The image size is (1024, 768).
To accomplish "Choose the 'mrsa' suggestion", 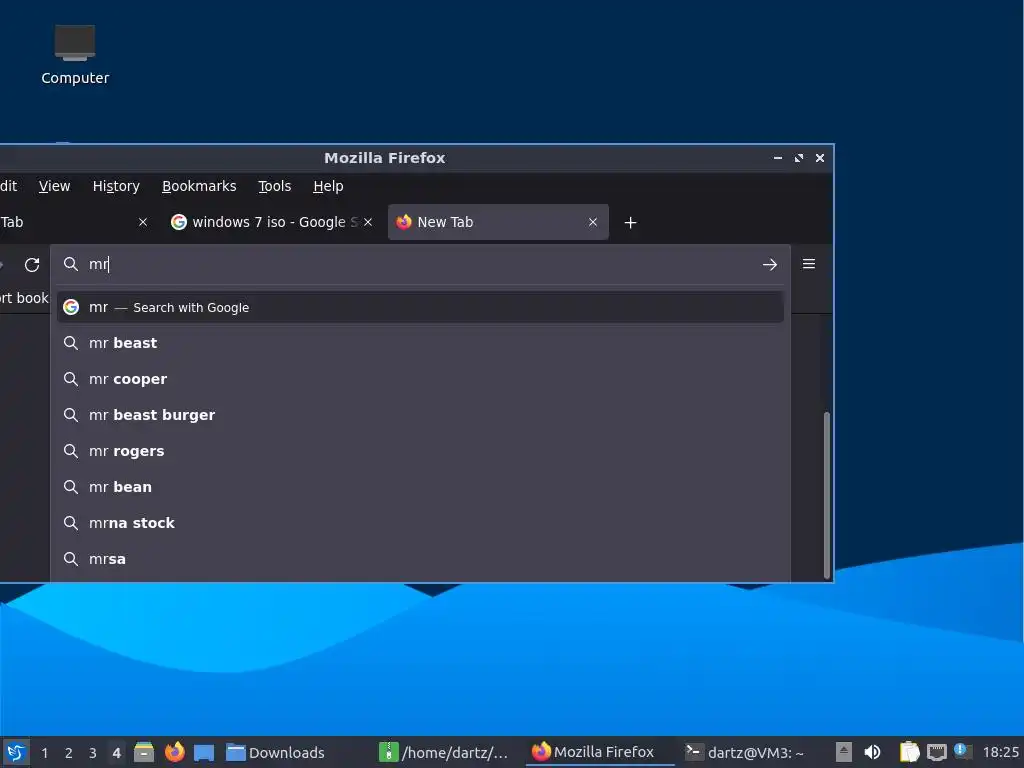I will [x=421, y=559].
